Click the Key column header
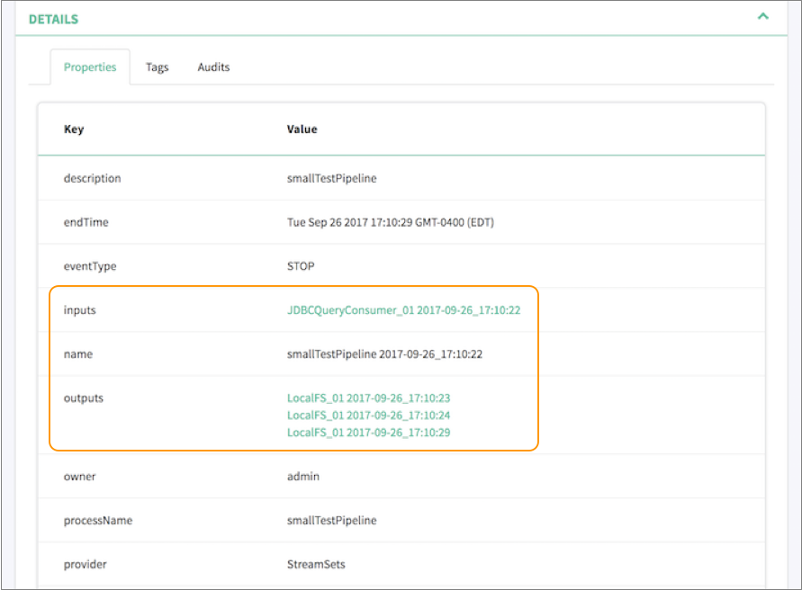This screenshot has height=590, width=802. [74, 129]
